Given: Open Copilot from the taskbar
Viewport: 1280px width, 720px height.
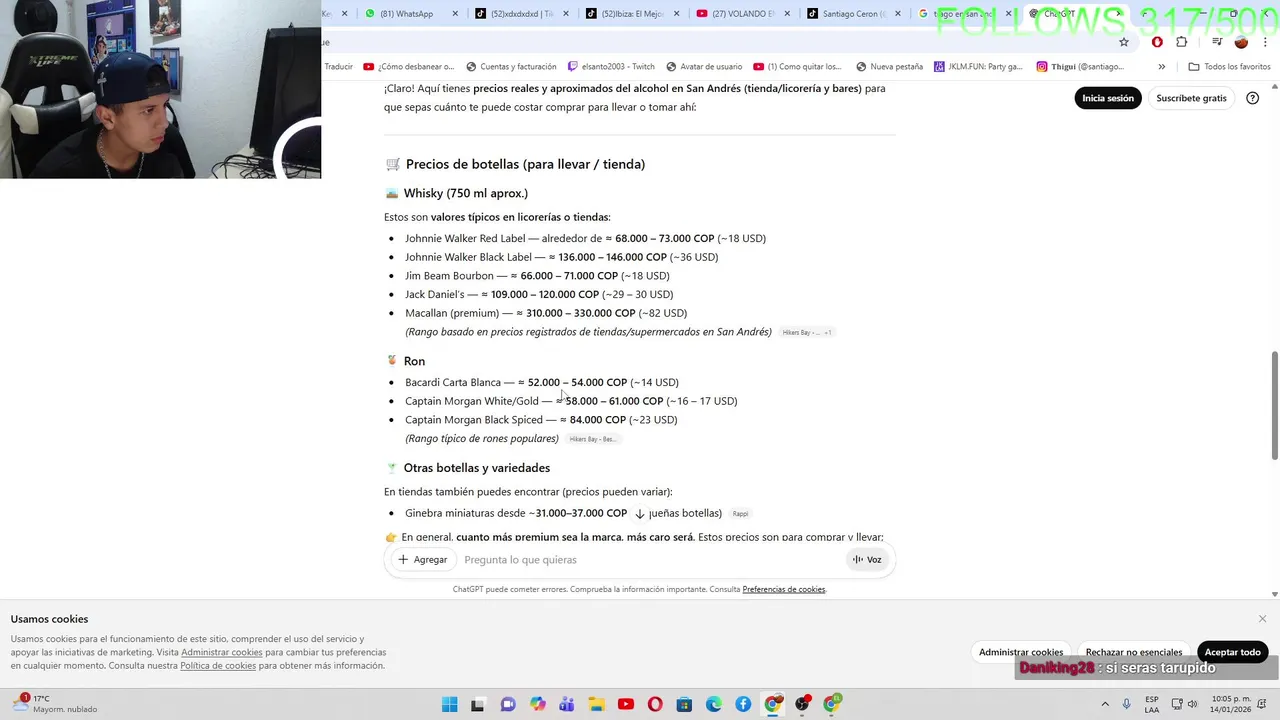Looking at the screenshot, I should (538, 704).
